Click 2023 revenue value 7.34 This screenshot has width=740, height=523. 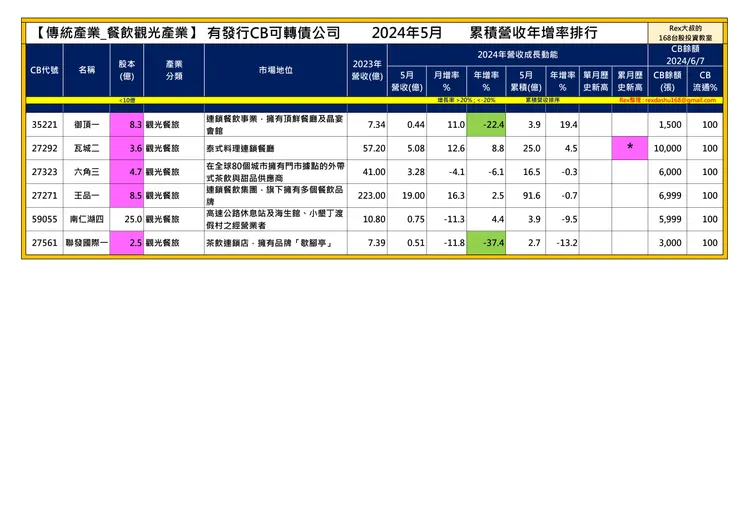coord(377,125)
